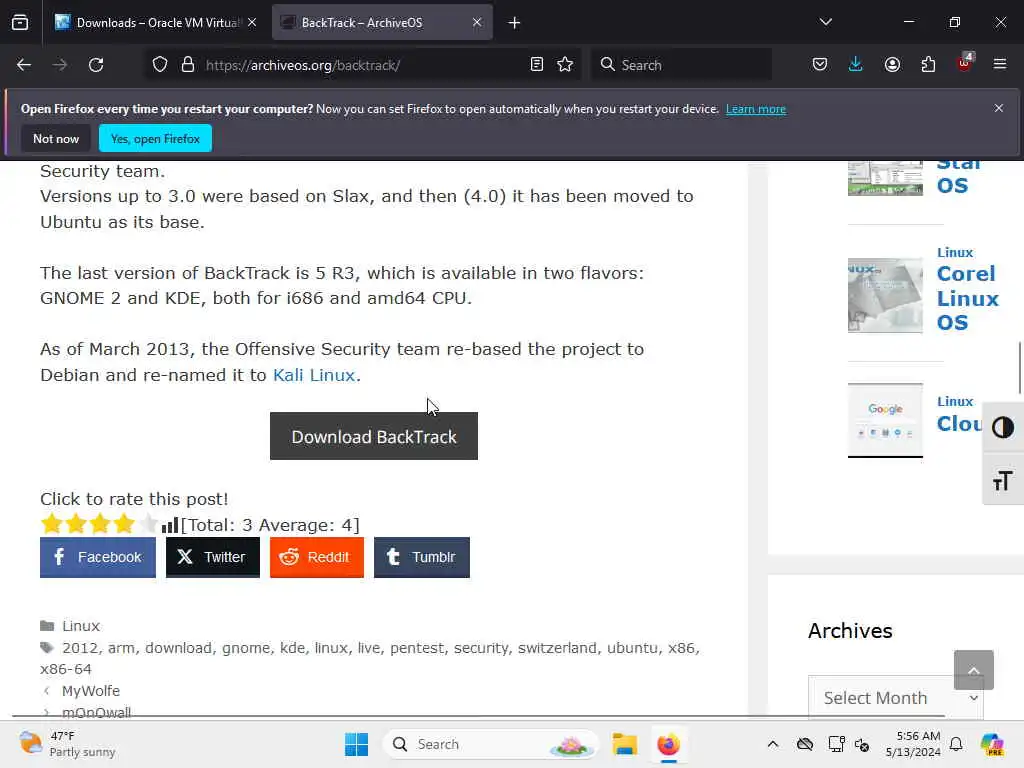Open the ubuntu tag link

(x=632, y=648)
